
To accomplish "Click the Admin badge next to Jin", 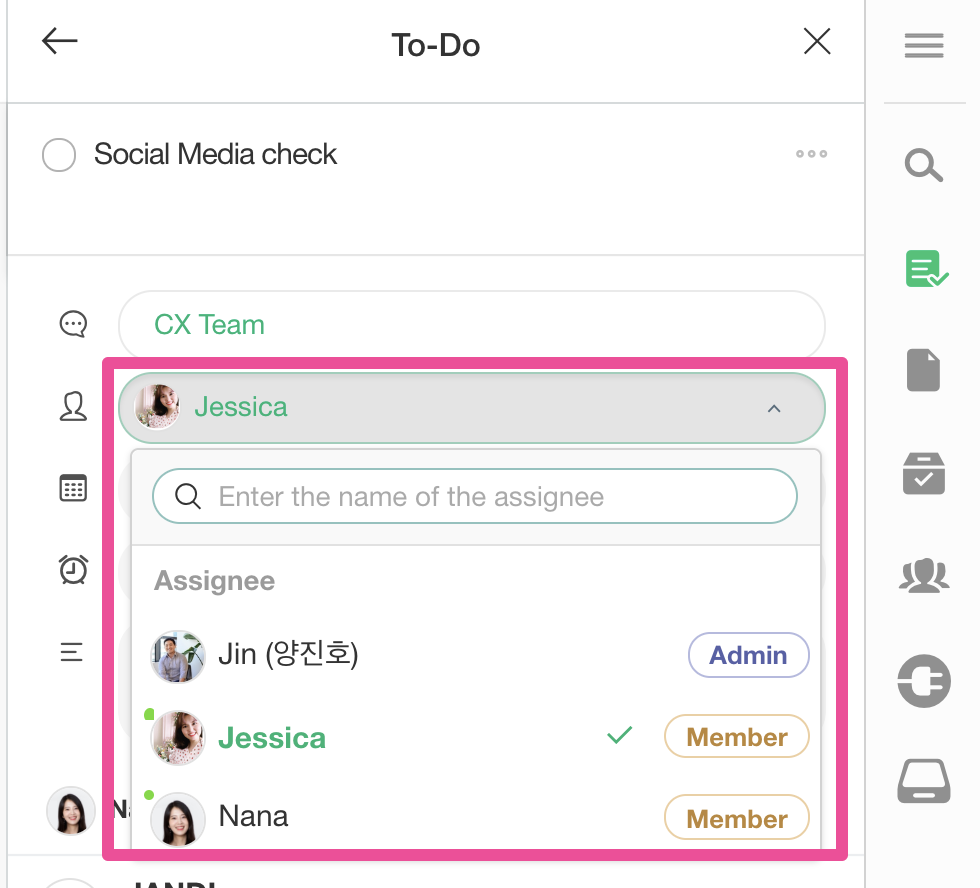I will pyautogui.click(x=748, y=655).
